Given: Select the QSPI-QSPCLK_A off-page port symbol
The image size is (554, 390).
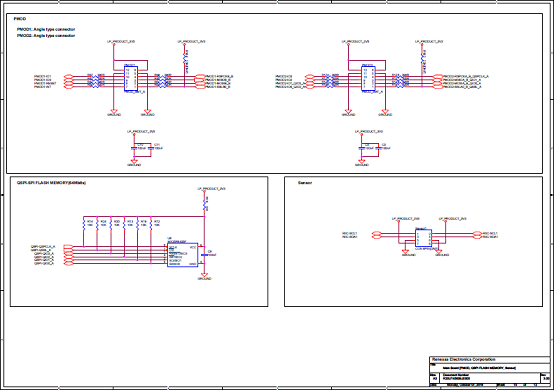Looking at the screenshot, I should click(x=68, y=247).
